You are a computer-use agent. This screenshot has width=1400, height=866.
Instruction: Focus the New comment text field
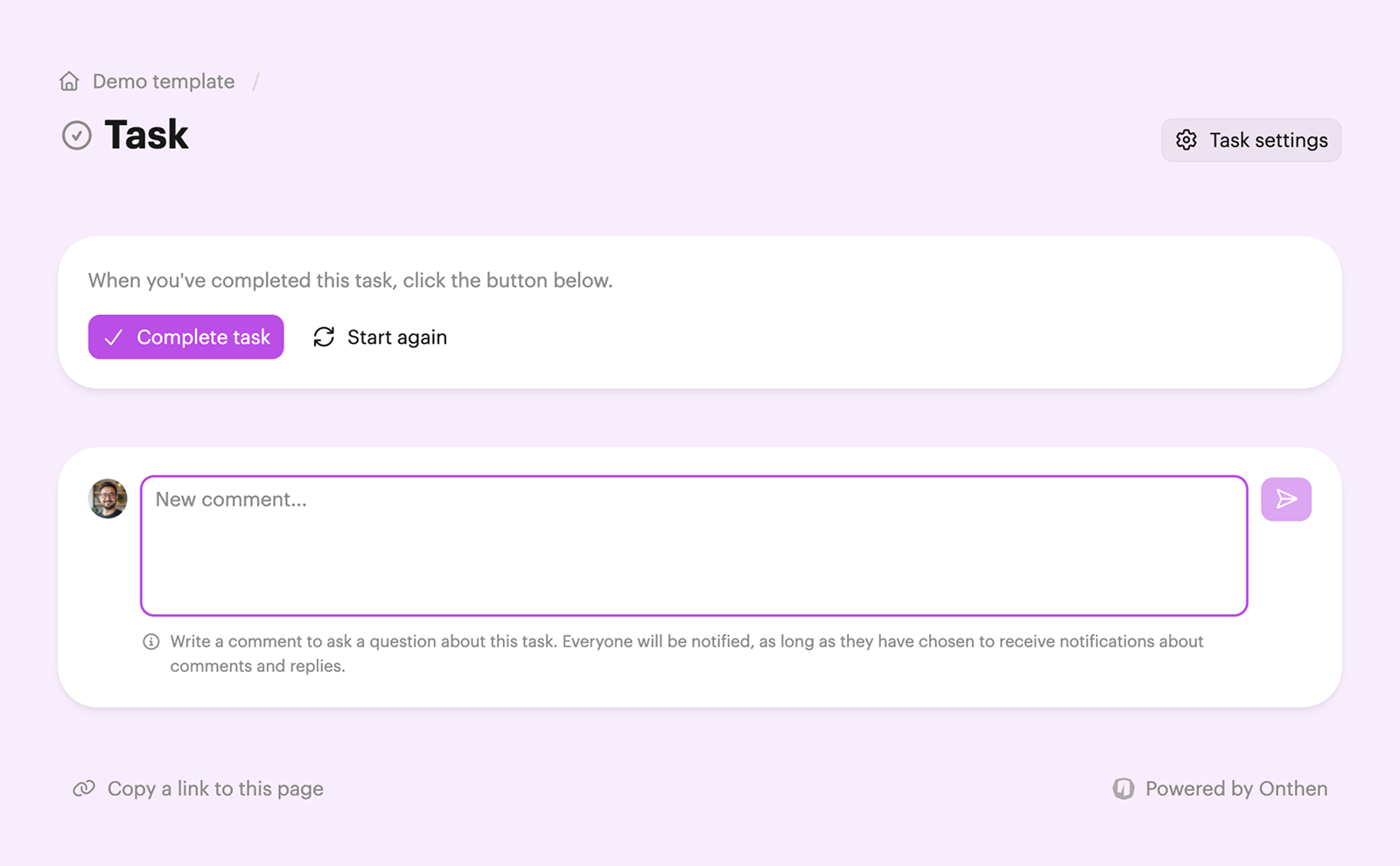693,546
